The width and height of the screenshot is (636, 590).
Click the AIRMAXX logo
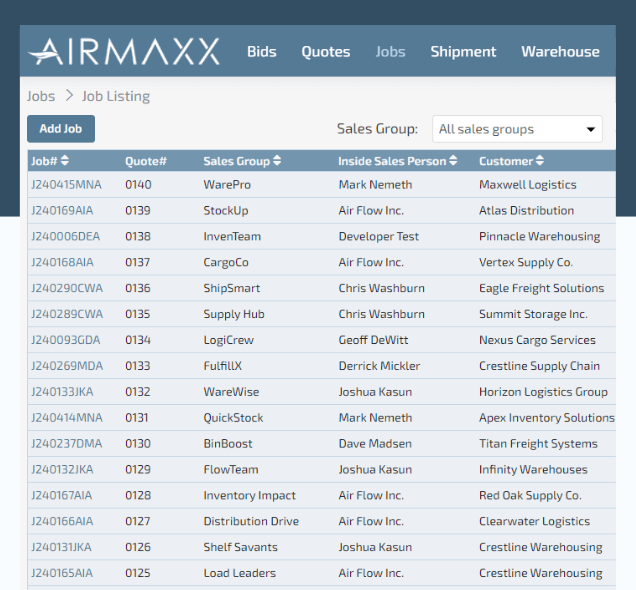tap(126, 52)
